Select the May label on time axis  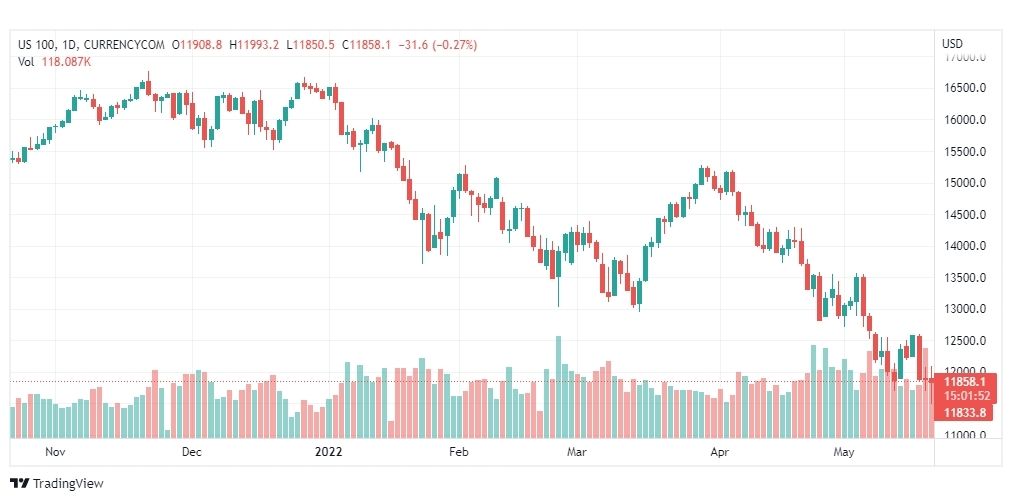(844, 452)
